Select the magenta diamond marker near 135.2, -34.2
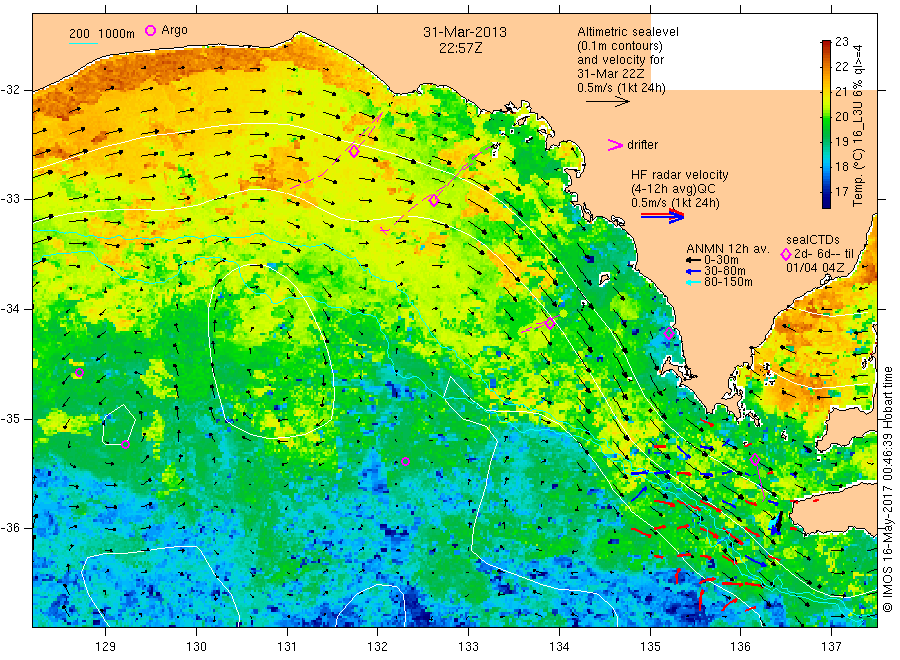The image size is (900, 660). (x=669, y=333)
